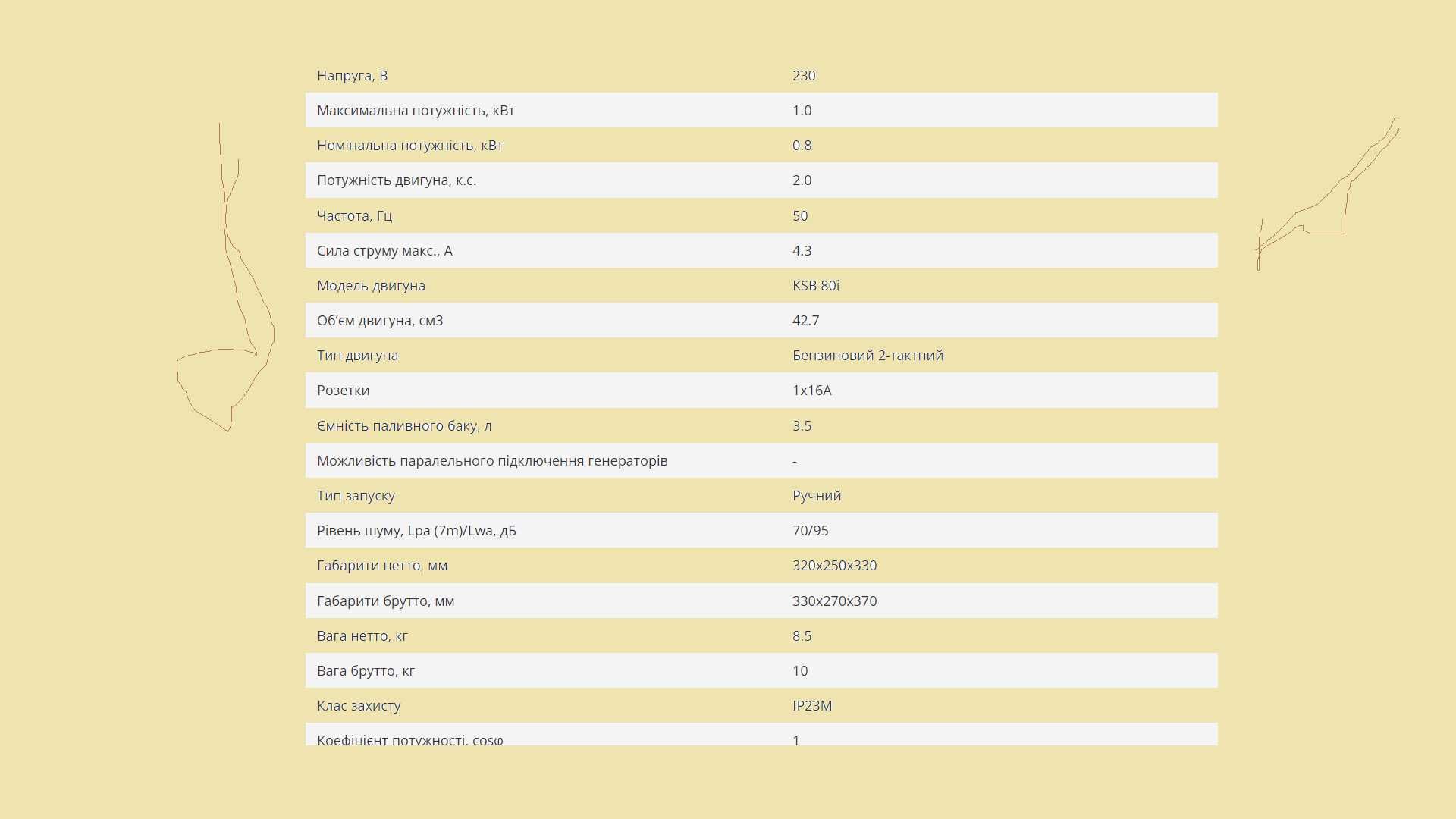Viewport: 1456px width, 819px height.
Task: Click the sockets value '1x16A'
Action: point(811,391)
